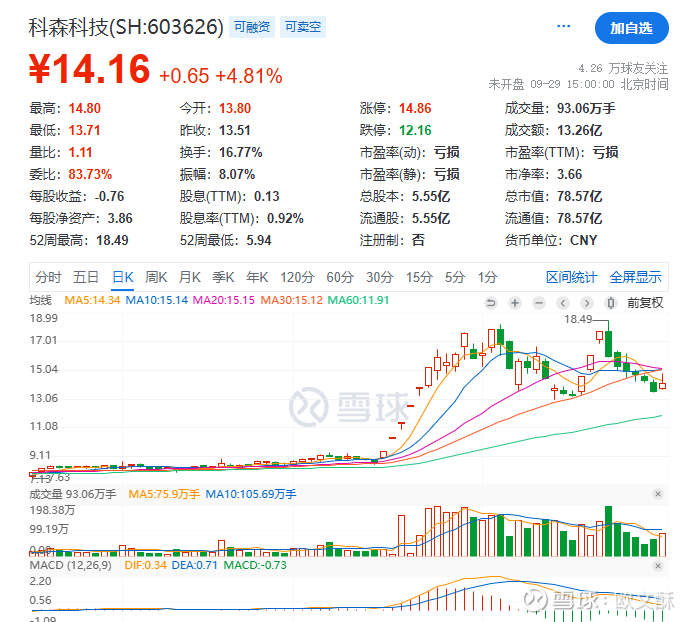The image size is (695, 622).
Task: Switch to the 分时 chart tab
Action: coord(48,277)
